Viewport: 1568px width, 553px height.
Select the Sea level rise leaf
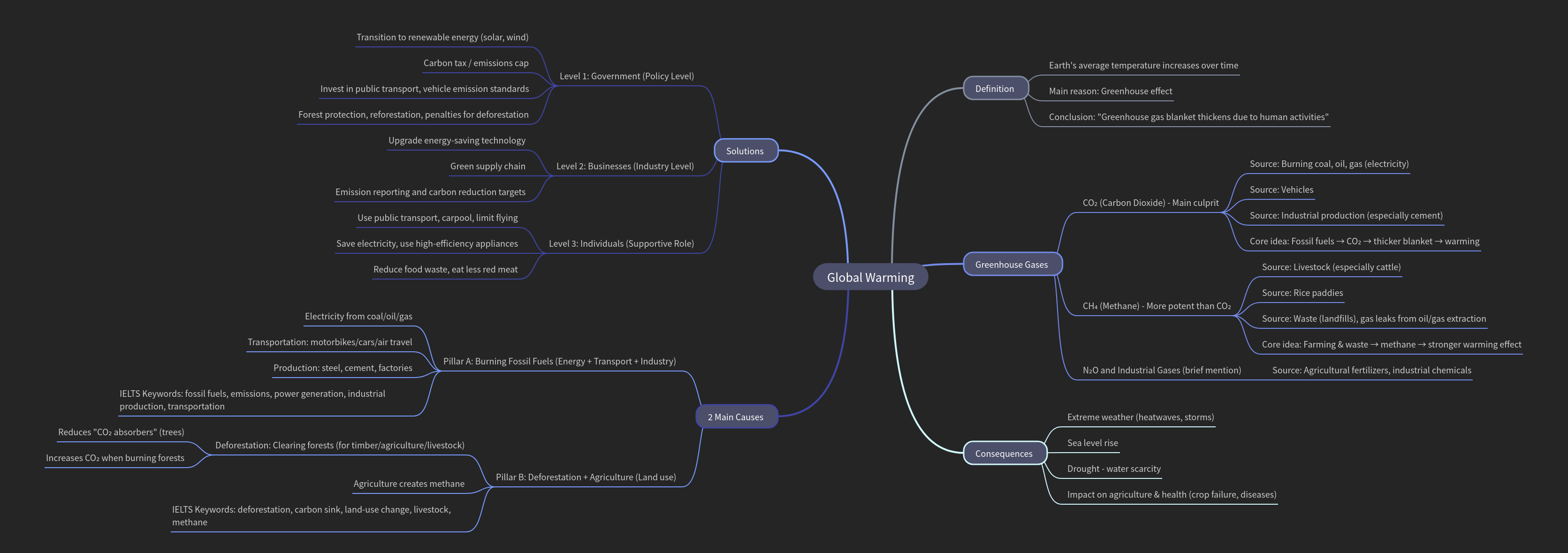pyautogui.click(x=1092, y=443)
